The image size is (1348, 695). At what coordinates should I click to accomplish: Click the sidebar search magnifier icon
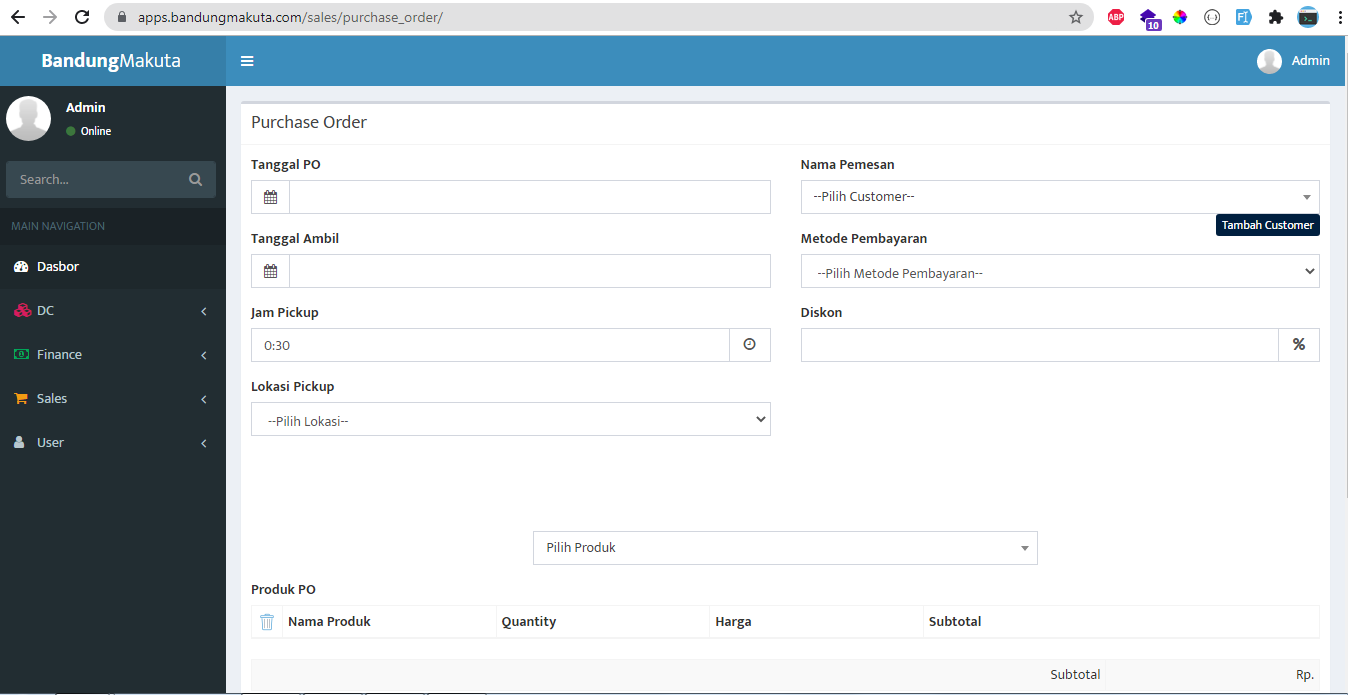195,180
